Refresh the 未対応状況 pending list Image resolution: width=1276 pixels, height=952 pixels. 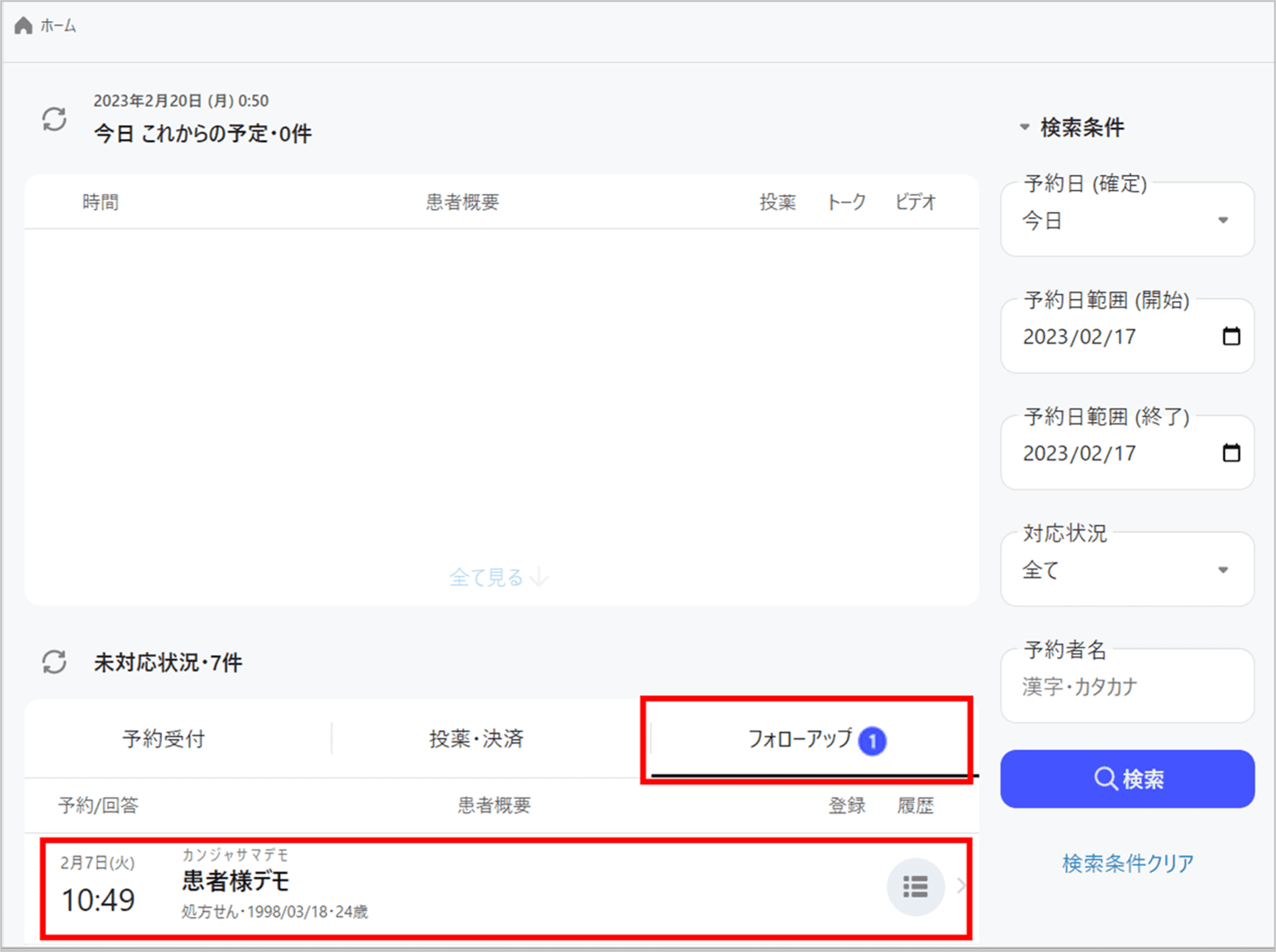tap(55, 662)
